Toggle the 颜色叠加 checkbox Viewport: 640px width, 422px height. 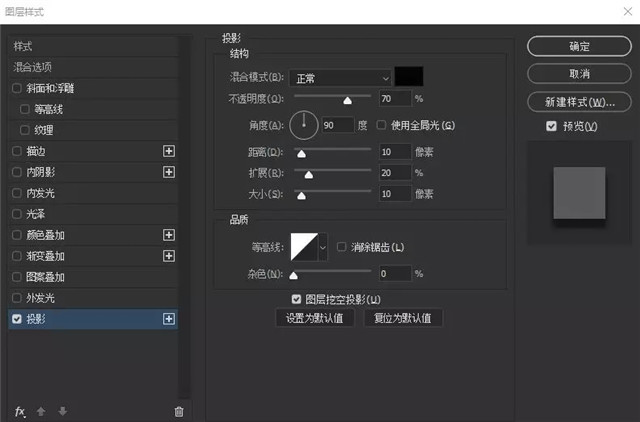(x=17, y=235)
